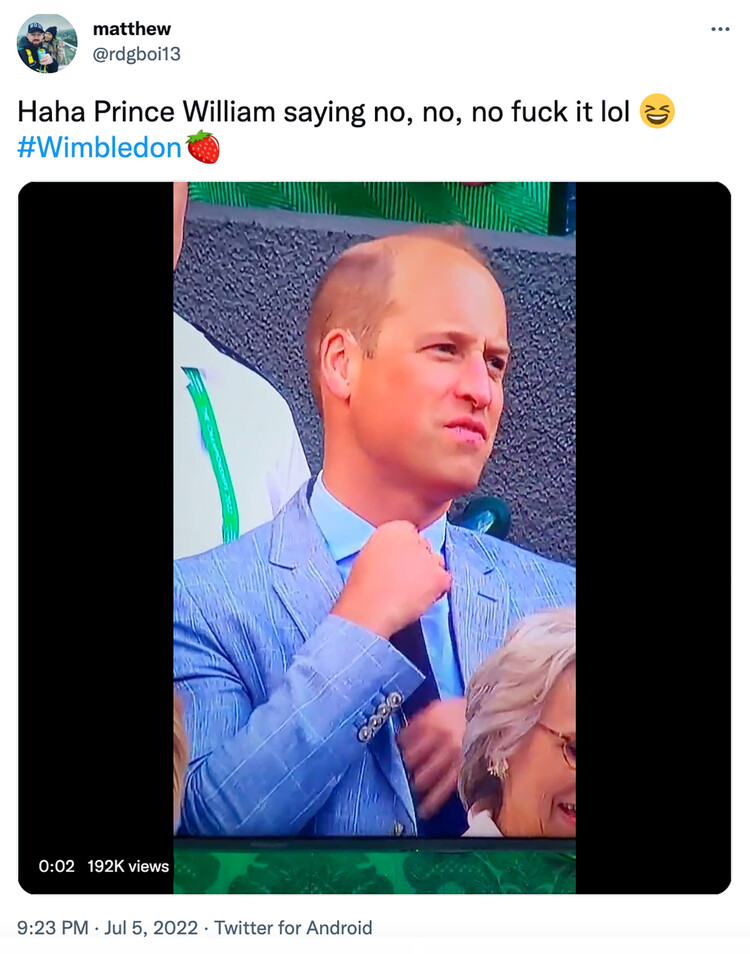Click the Jul 5, 2022 date
This screenshot has height=954, width=750.
click(151, 928)
